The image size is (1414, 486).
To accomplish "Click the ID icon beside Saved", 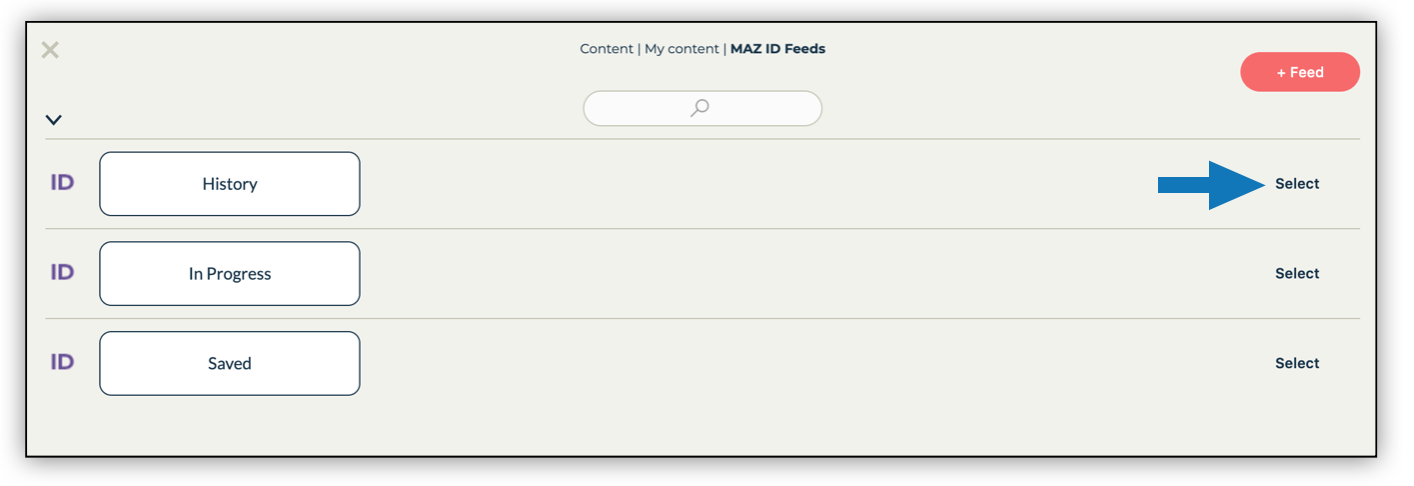I will pos(62,362).
